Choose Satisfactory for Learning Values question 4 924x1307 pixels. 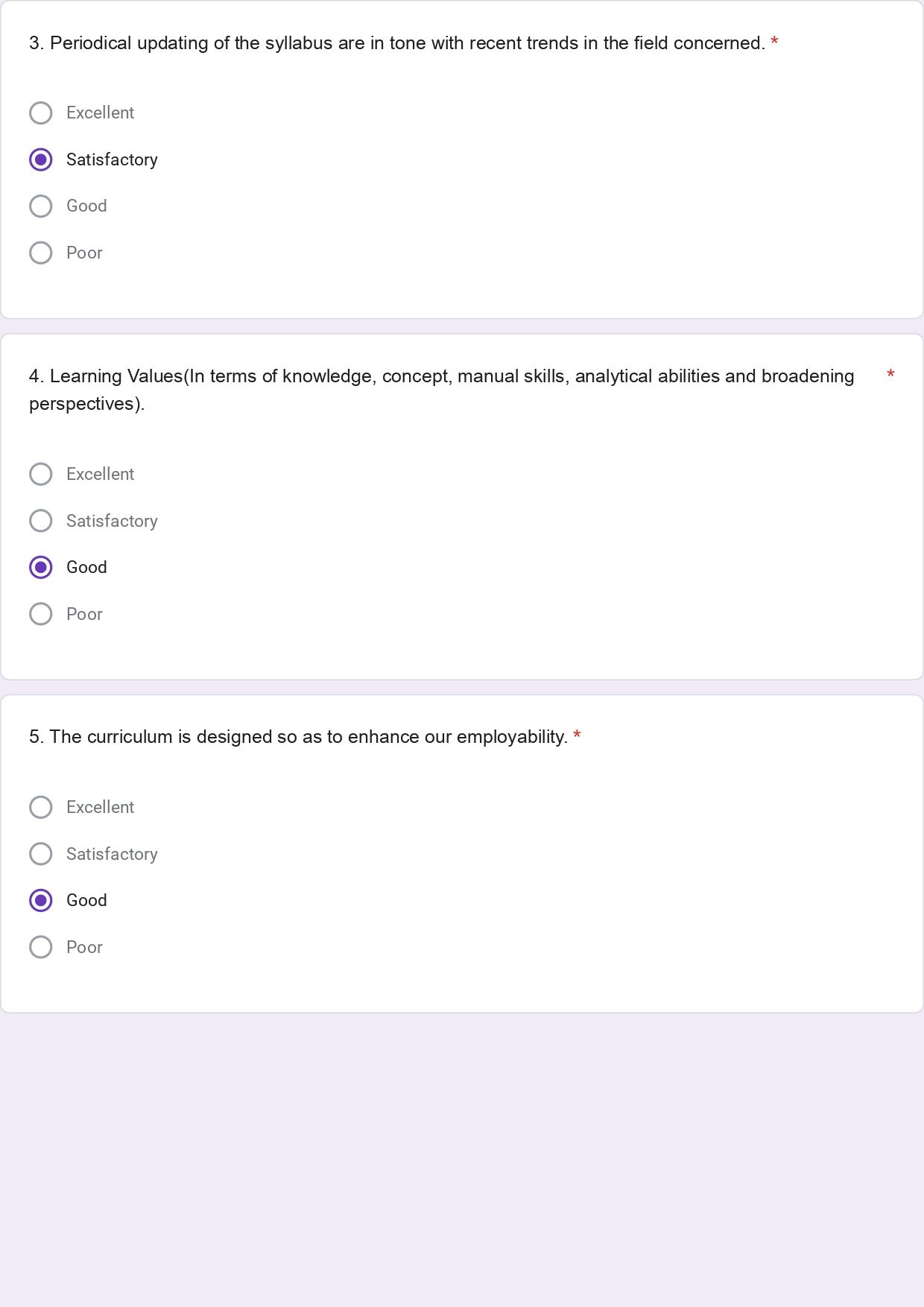coord(41,521)
